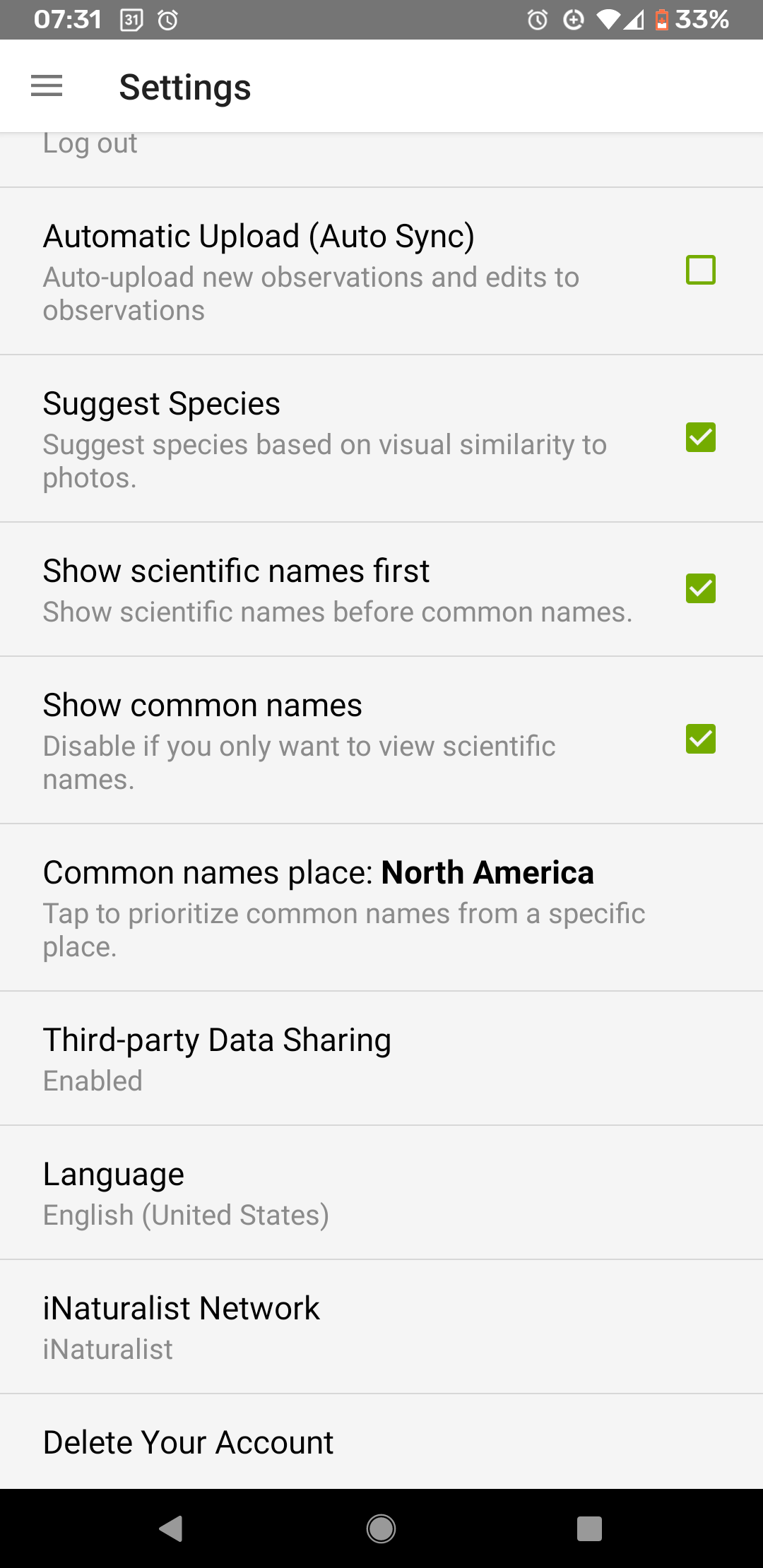
Task: Open Third-party Data Sharing setting
Action: 381,1059
